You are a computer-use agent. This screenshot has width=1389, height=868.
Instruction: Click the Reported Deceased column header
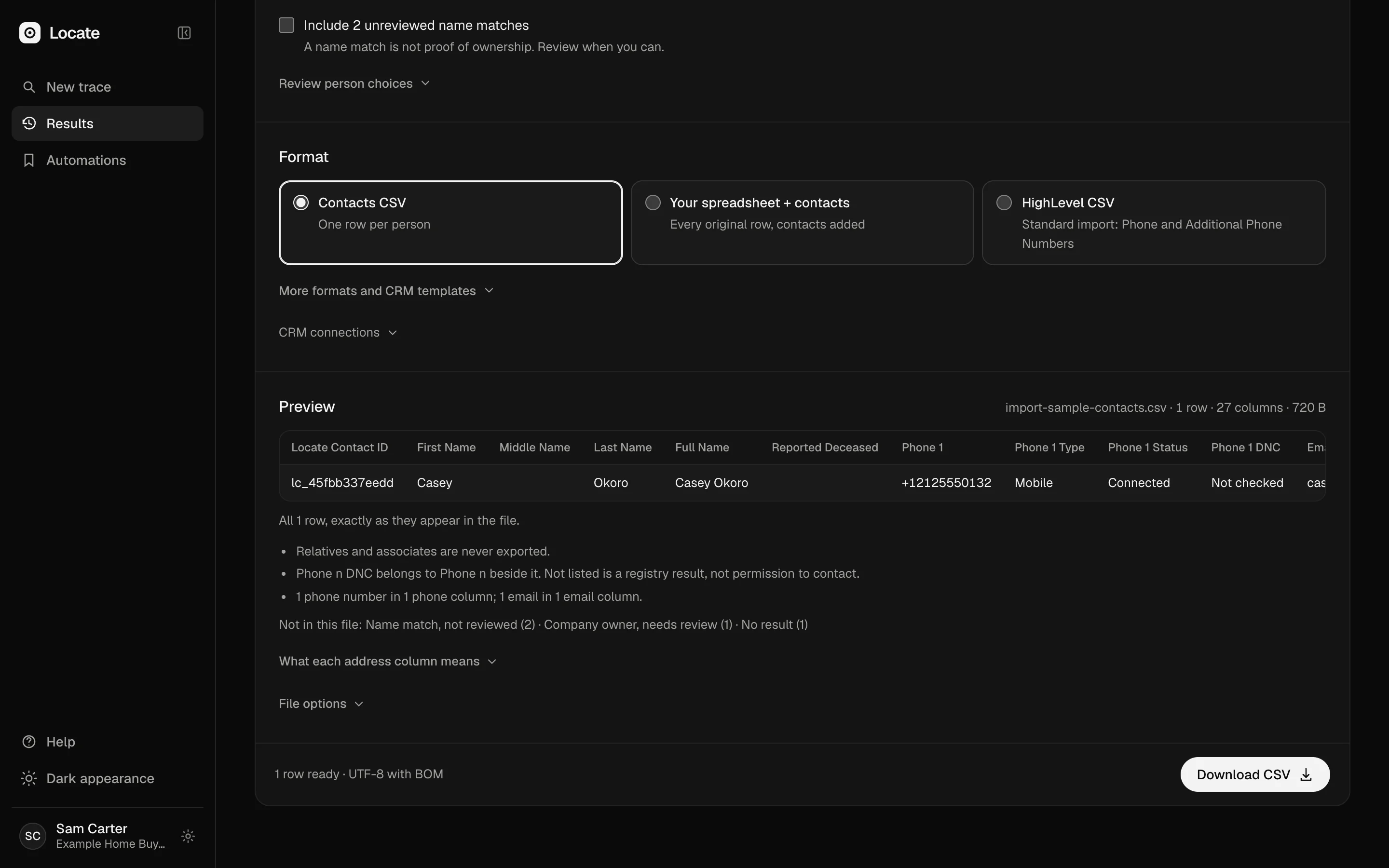(824, 448)
